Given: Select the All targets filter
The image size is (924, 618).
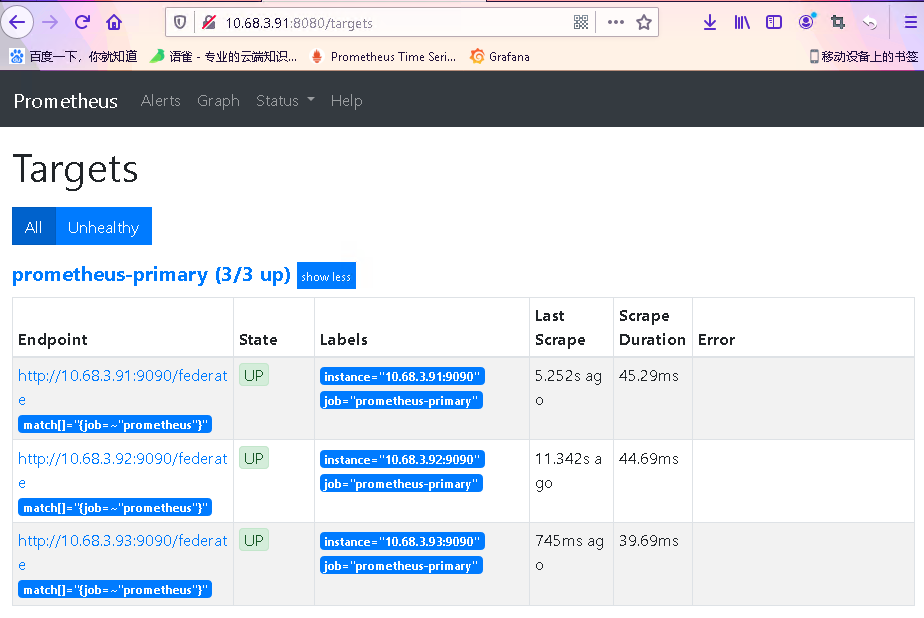Looking at the screenshot, I should pos(34,226).
